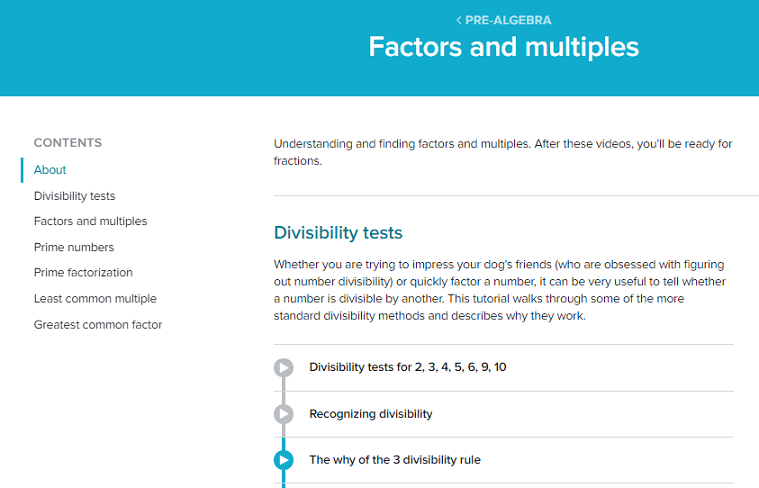
Task: Open the Greatest common factor section
Action: 98,324
